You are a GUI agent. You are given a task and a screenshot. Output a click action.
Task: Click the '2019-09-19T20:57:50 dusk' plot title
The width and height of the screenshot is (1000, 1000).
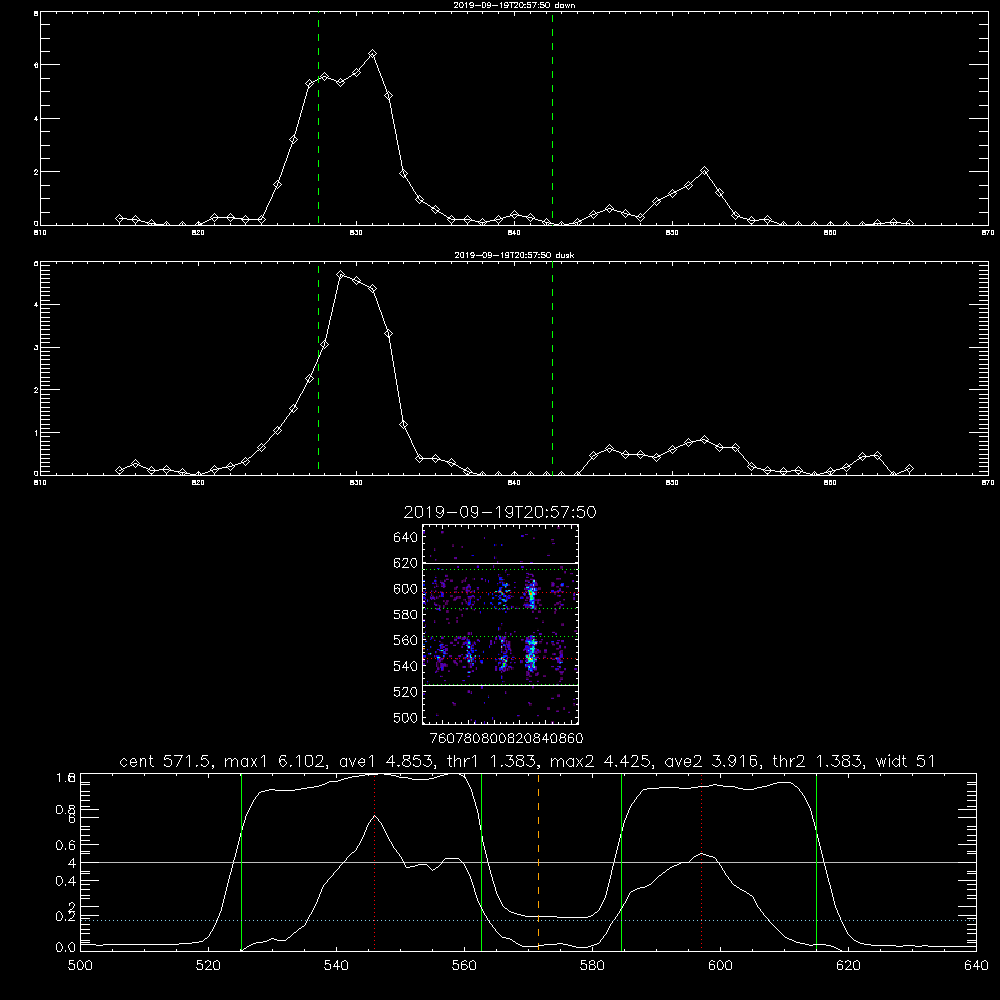tap(514, 255)
